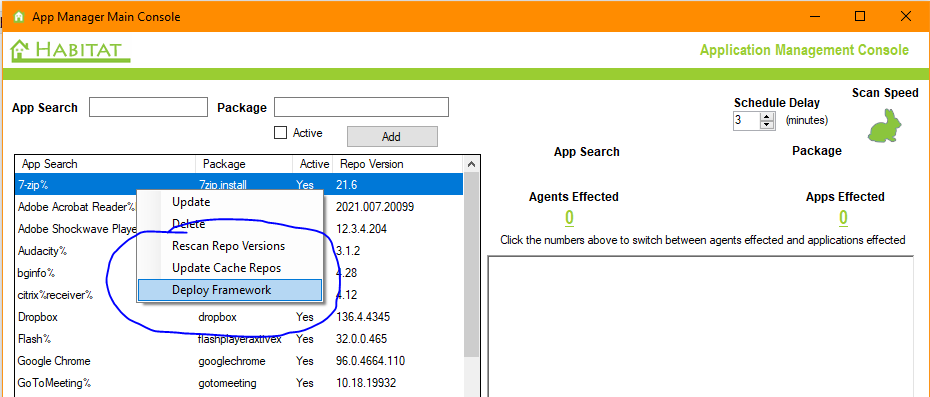Sort by Active column header

click(x=313, y=164)
